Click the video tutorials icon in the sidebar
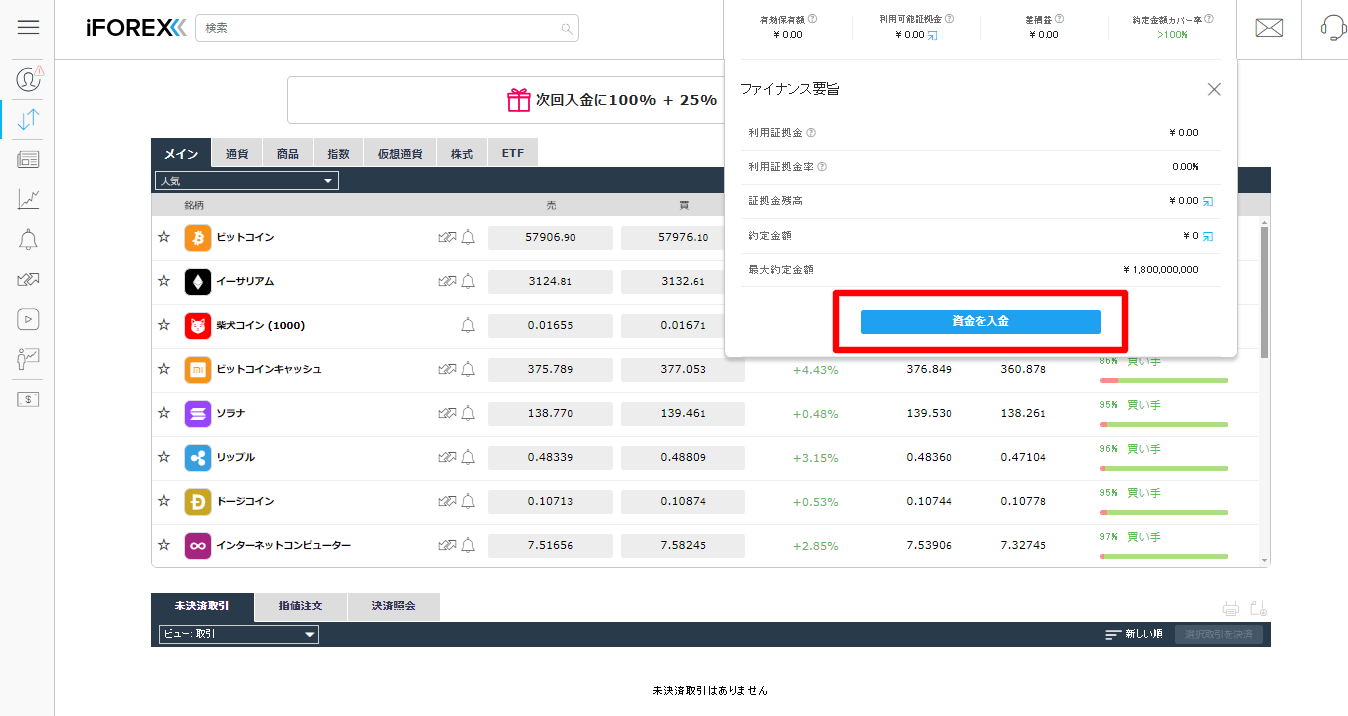1348x716 pixels. click(x=28, y=318)
